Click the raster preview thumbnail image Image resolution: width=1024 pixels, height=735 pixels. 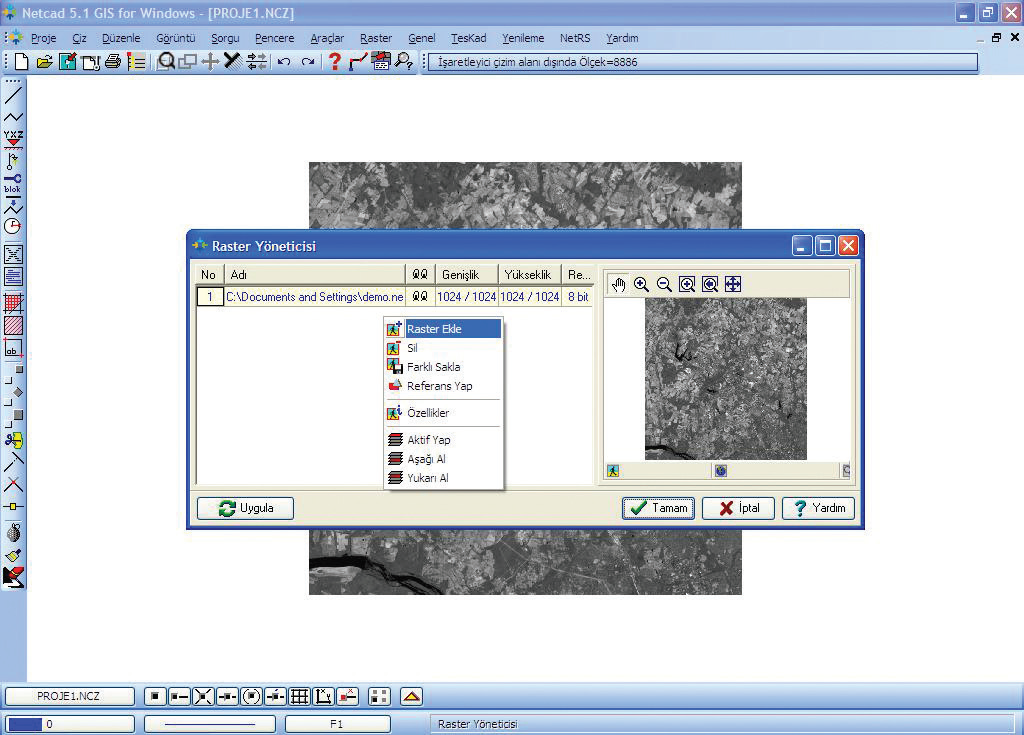pos(725,378)
